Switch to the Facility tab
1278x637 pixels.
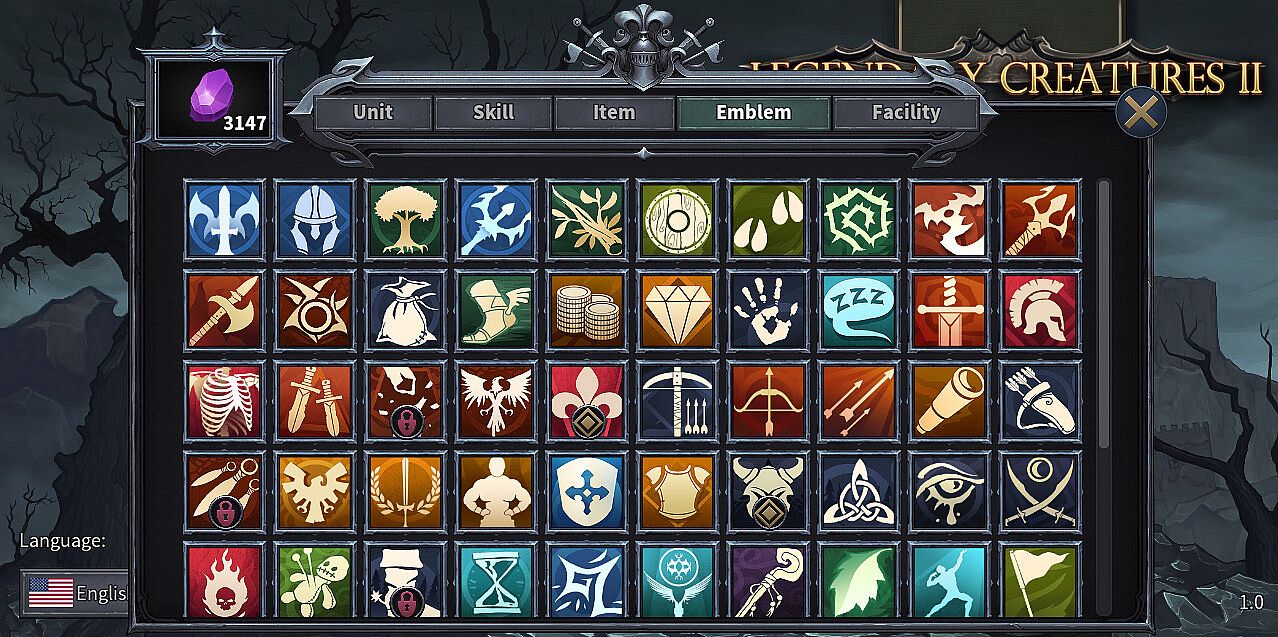pos(906,113)
